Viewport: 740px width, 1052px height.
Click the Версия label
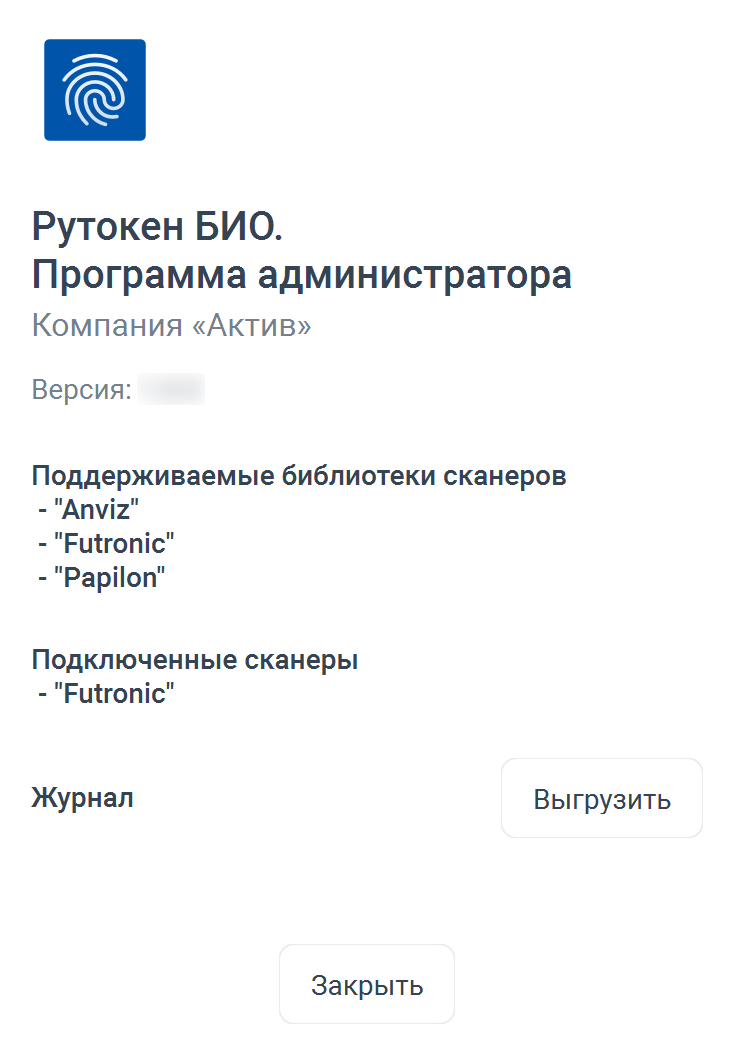coord(82,389)
